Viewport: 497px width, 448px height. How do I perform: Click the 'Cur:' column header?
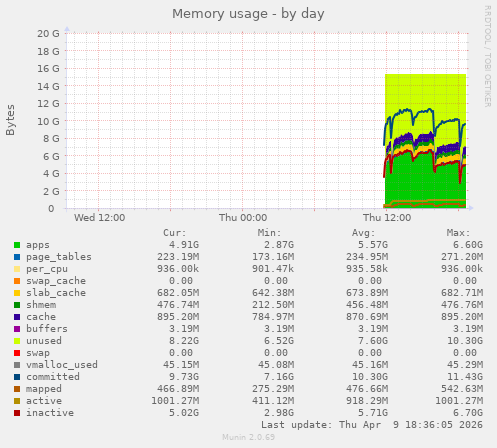pyautogui.click(x=175, y=233)
